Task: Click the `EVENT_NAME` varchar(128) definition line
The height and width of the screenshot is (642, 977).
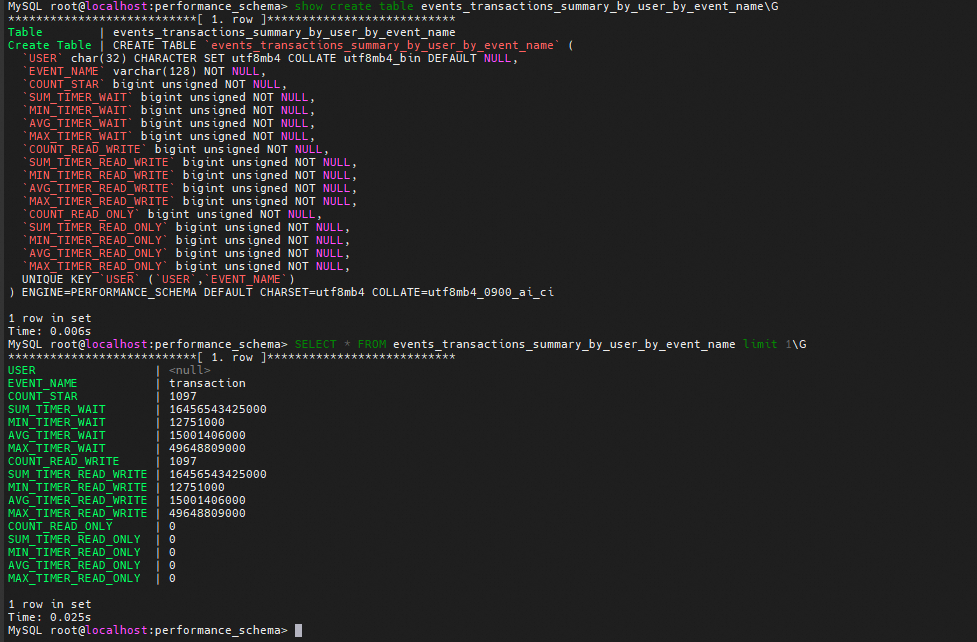Action: (144, 71)
